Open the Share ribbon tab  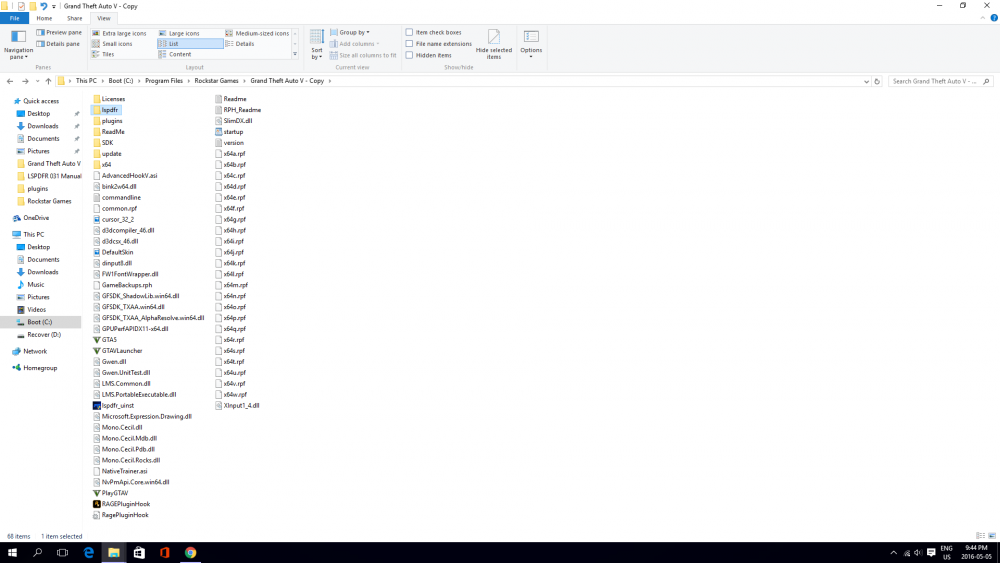75,18
